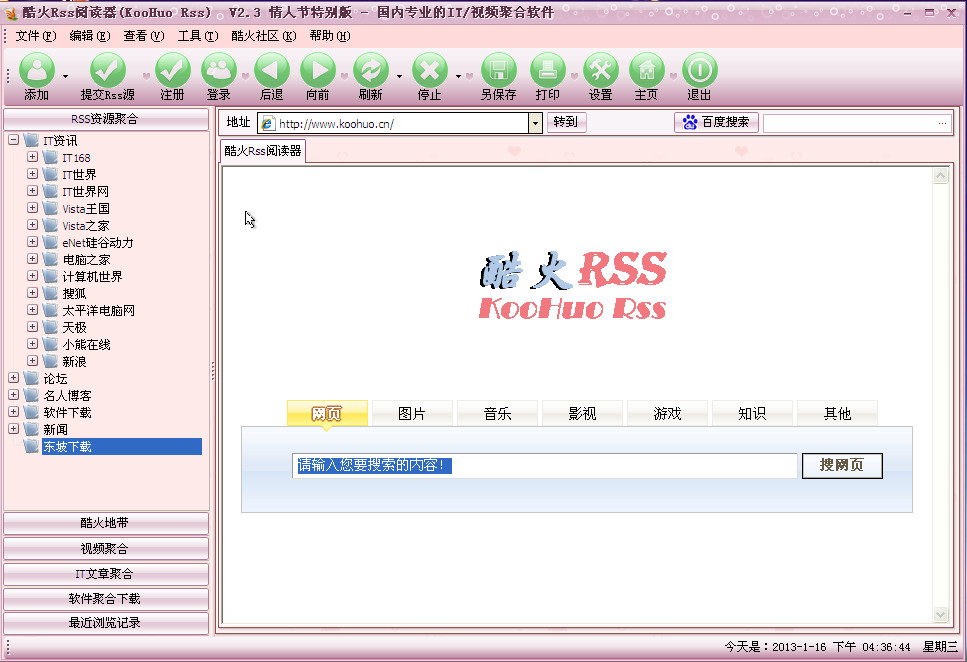The height and width of the screenshot is (662, 967).
Task: Click the application icon in title bar
Action: [x=11, y=12]
